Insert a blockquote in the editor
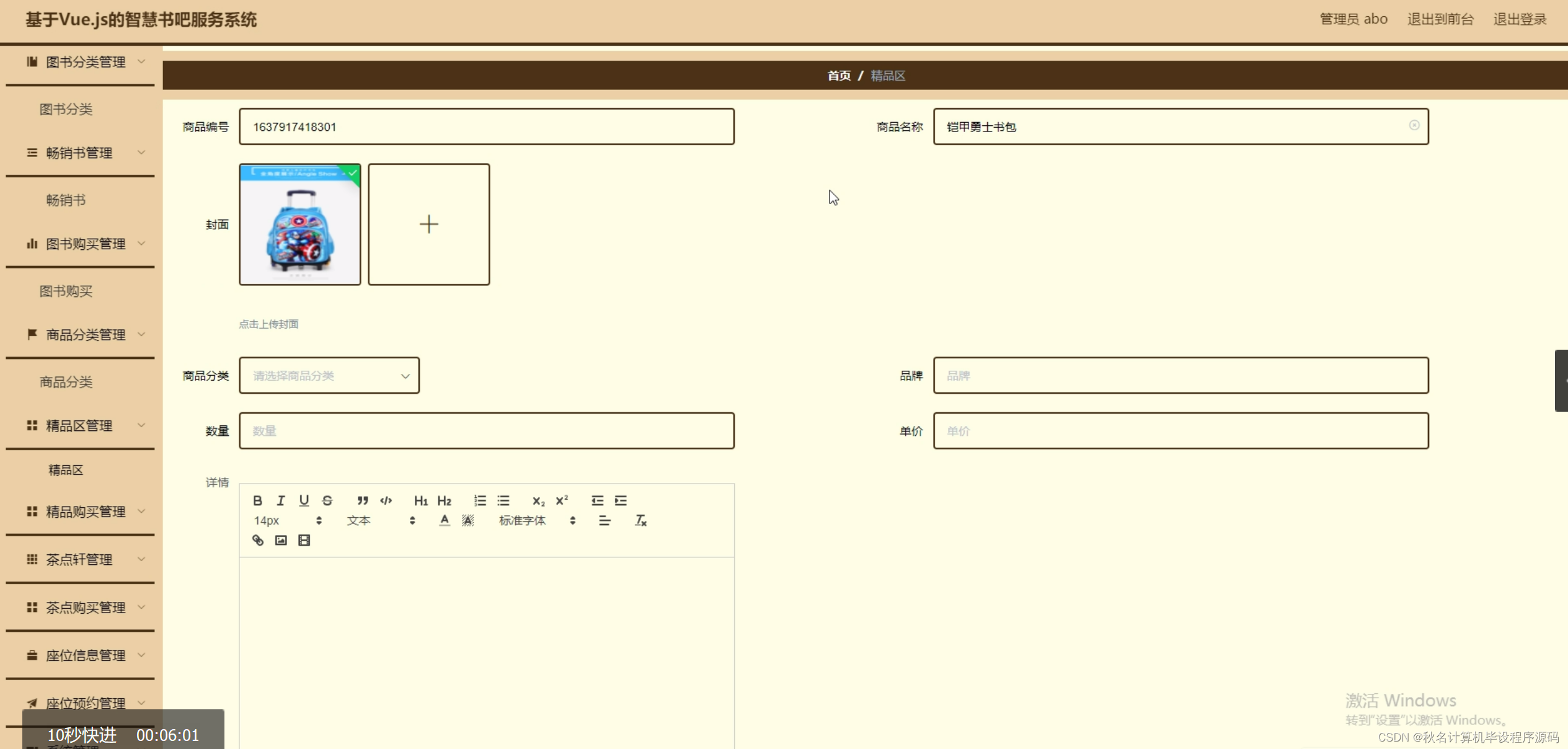The width and height of the screenshot is (1568, 749). (363, 500)
